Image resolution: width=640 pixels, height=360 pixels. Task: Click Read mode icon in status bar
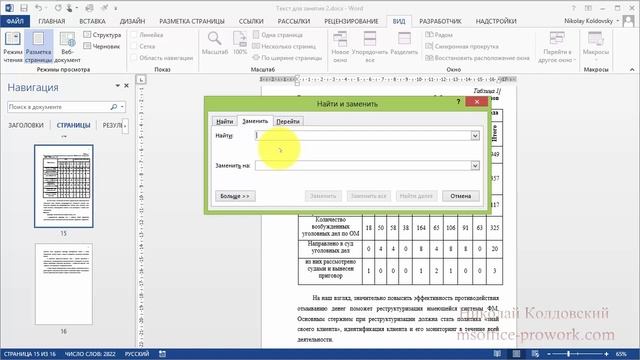click(x=497, y=354)
